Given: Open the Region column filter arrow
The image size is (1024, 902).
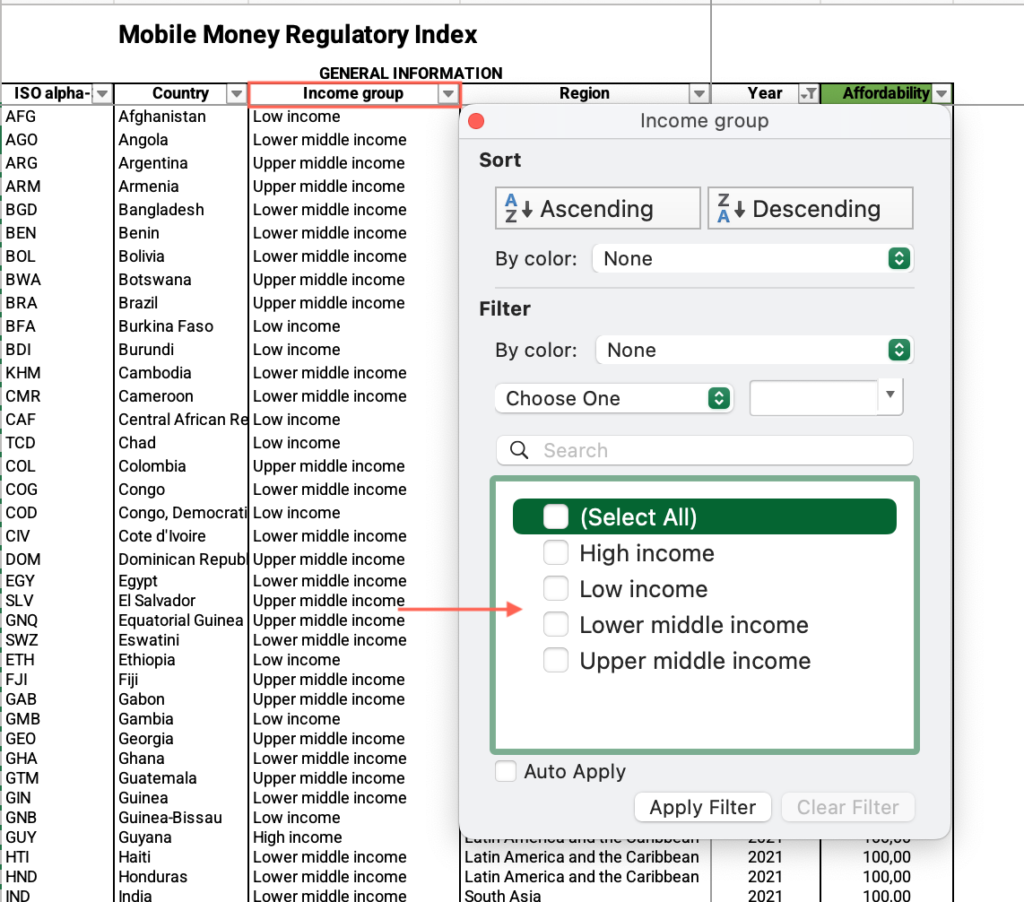Looking at the screenshot, I should click(x=699, y=94).
